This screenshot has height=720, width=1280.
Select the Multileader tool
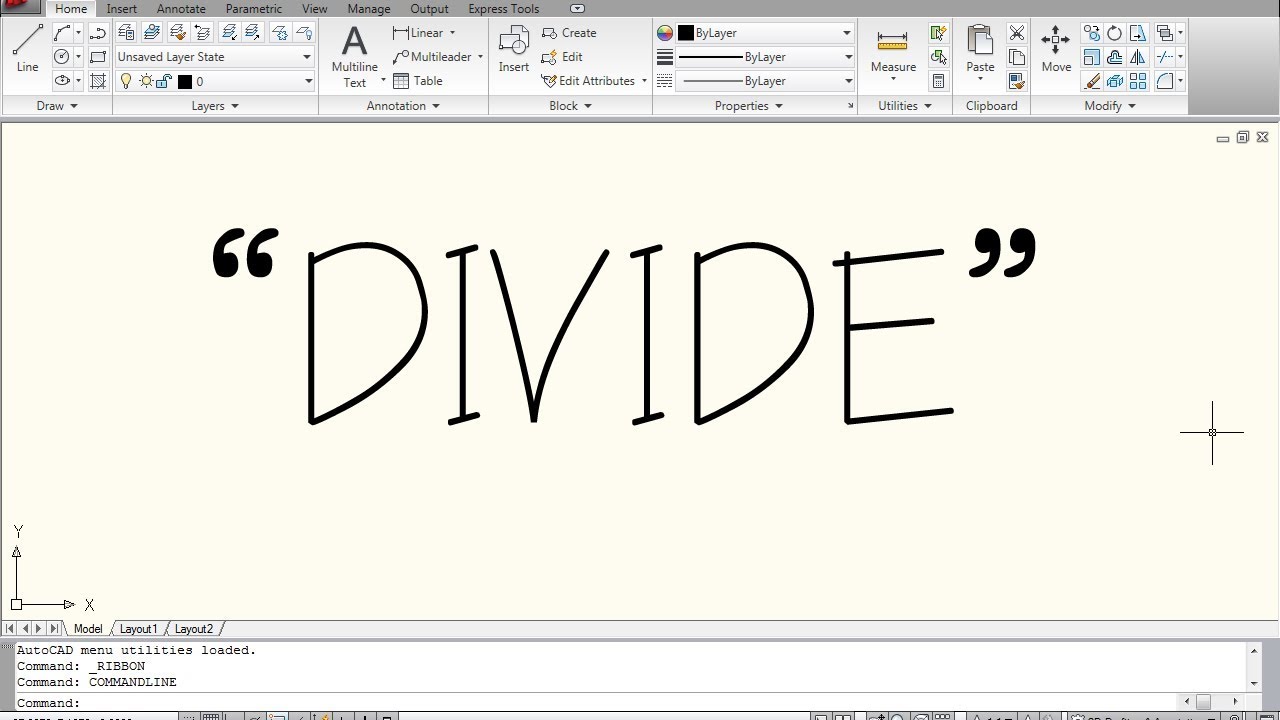[x=432, y=57]
